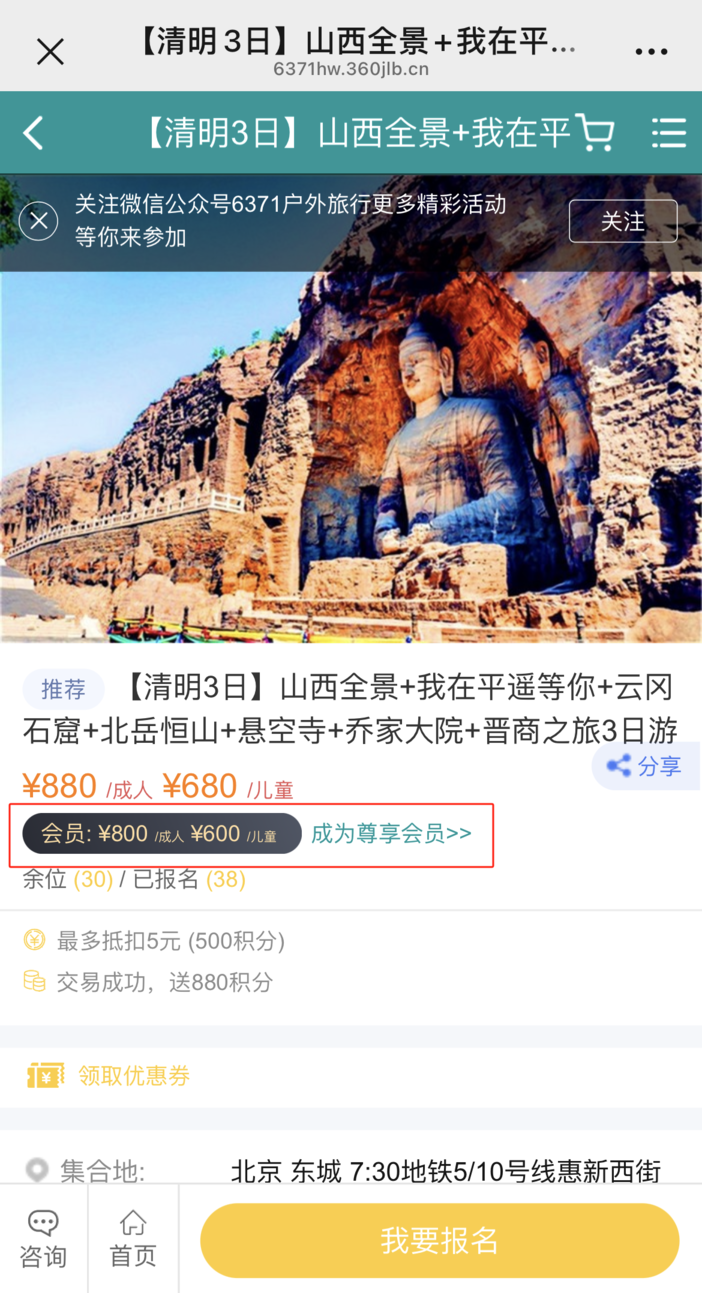Tap the 会员 price badge
The image size is (702, 1293).
(x=162, y=833)
